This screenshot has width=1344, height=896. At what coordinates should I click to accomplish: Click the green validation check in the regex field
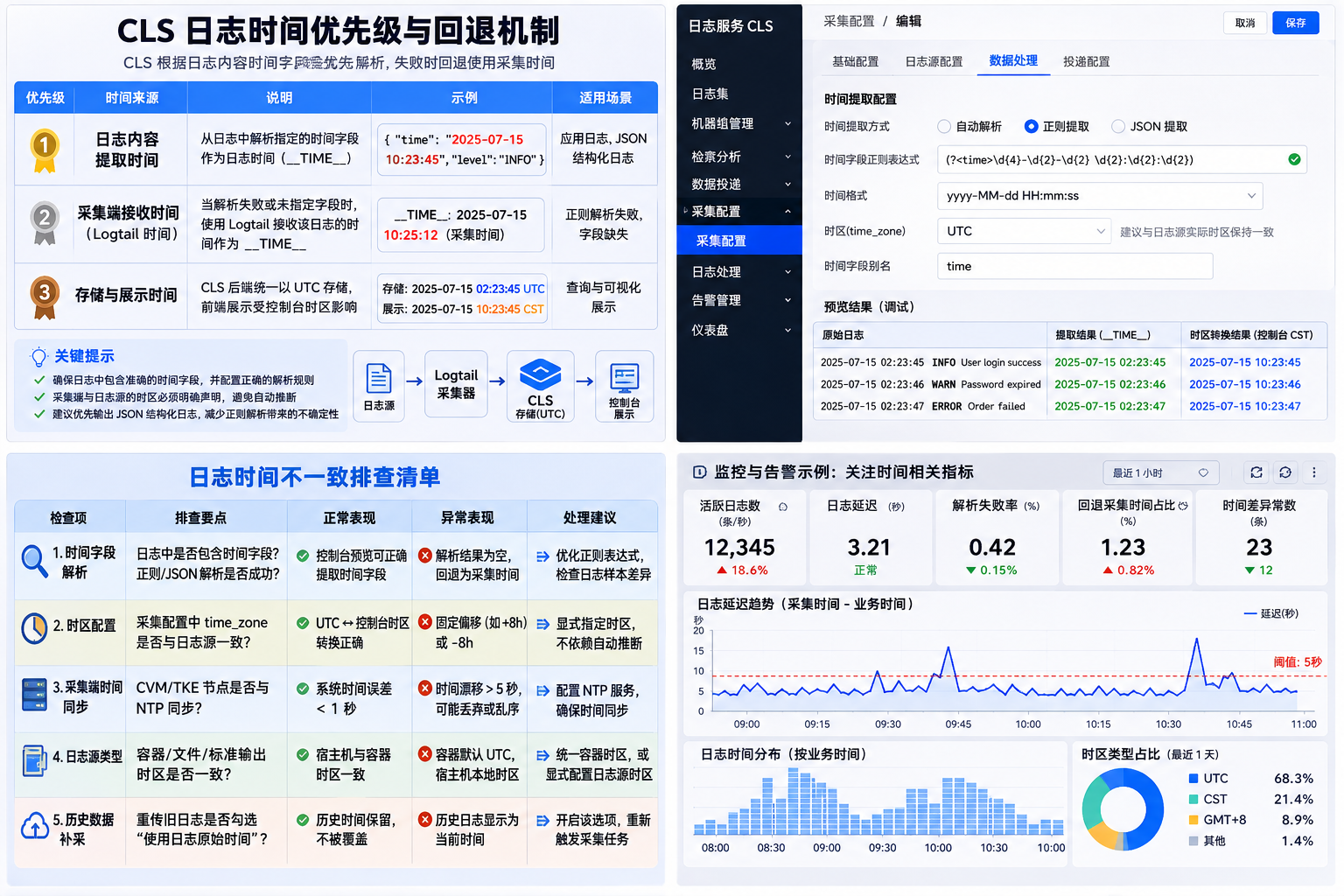coord(1294,159)
